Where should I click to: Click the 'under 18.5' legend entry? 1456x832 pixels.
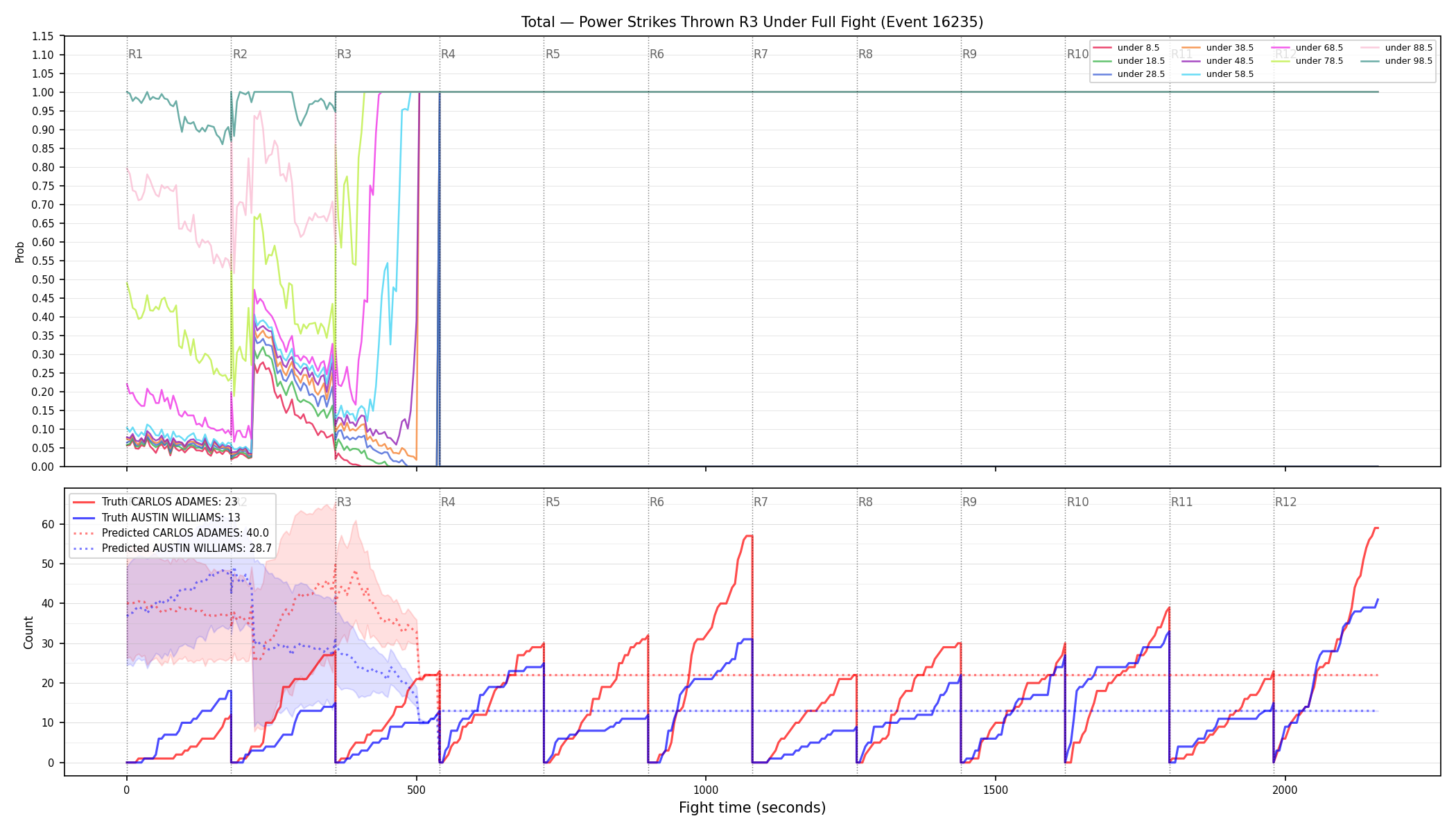pyautogui.click(x=1129, y=61)
